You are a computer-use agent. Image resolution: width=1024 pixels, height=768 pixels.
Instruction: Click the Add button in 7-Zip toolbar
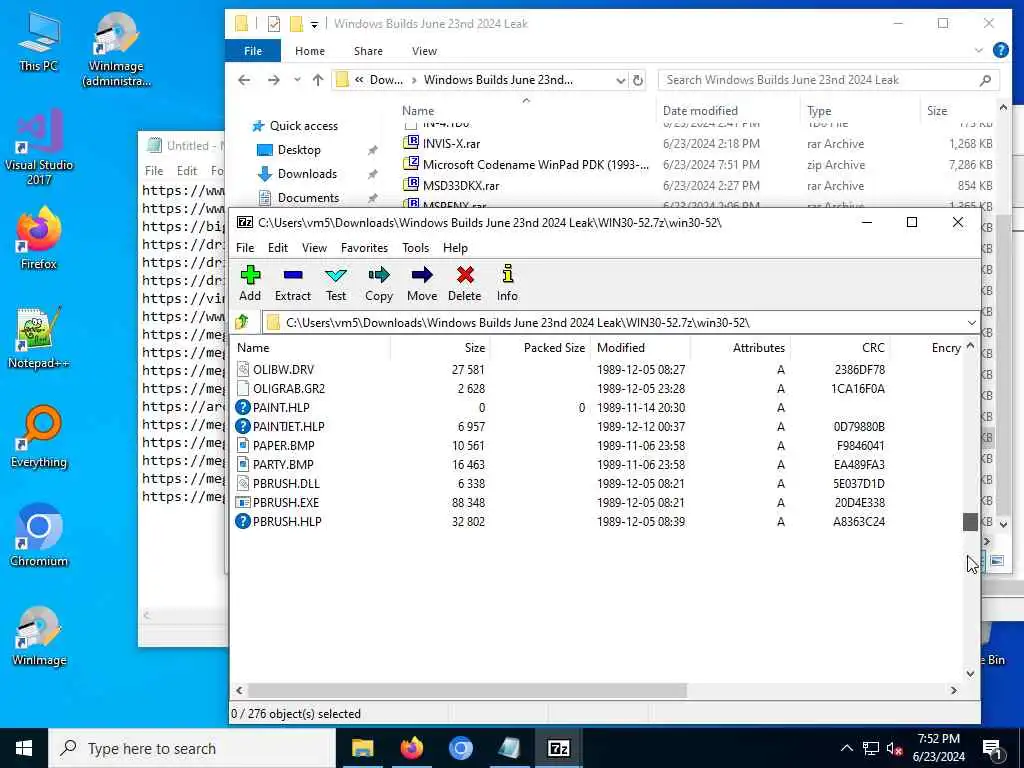click(x=250, y=283)
